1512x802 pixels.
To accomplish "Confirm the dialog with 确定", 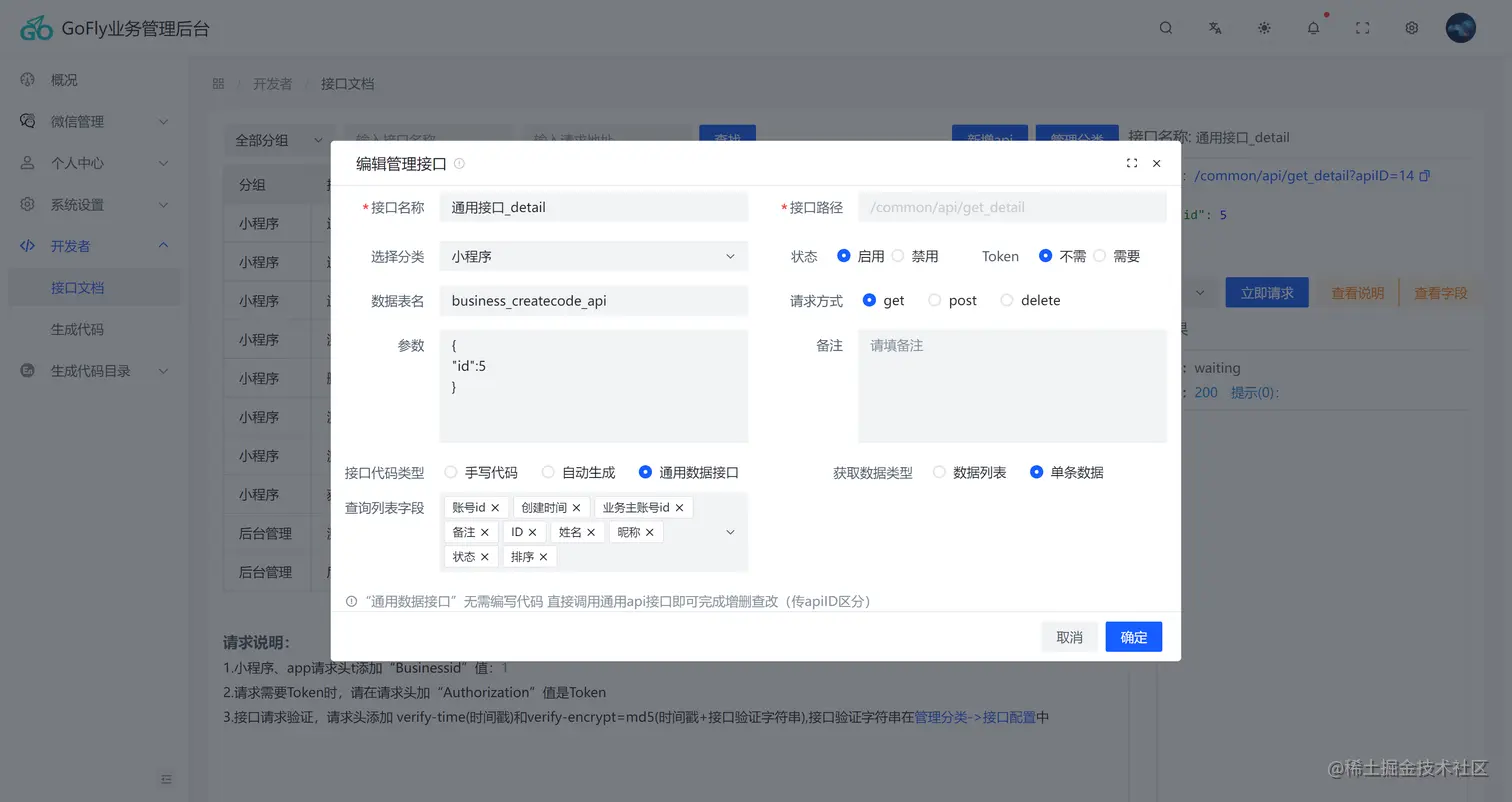I will click(x=1134, y=637).
